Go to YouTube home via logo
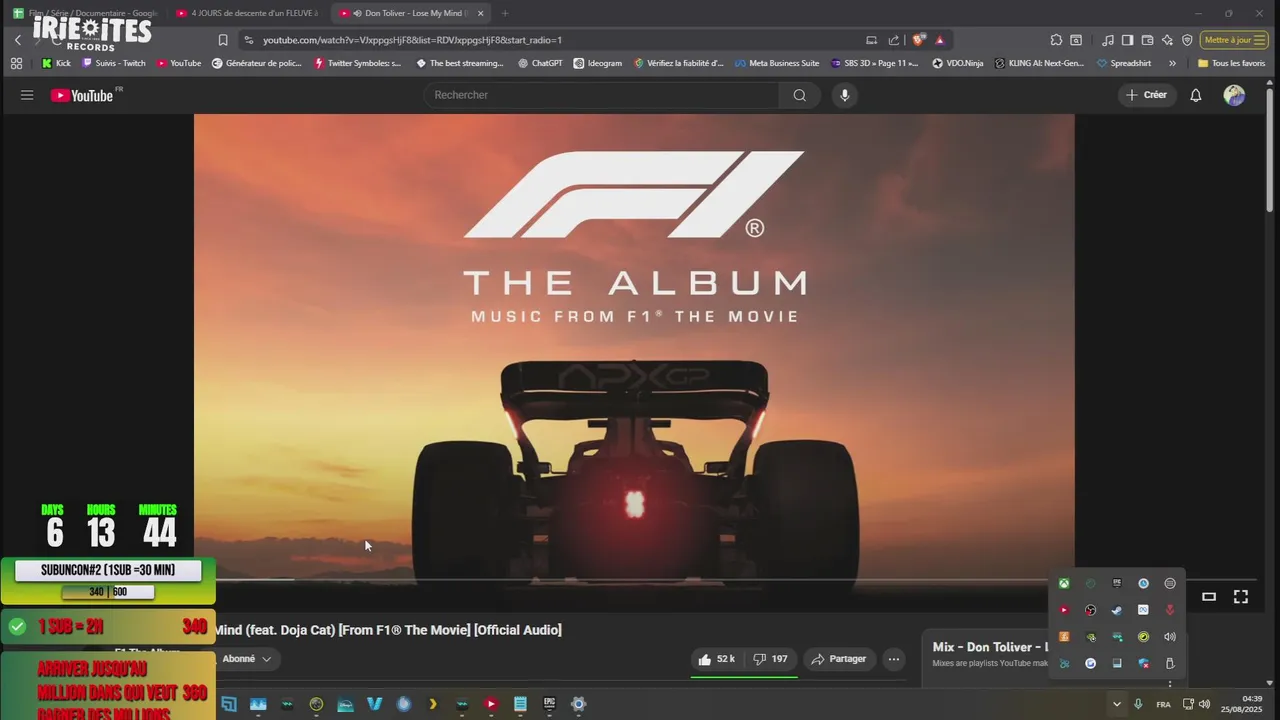The image size is (1280, 720). pyautogui.click(x=82, y=95)
